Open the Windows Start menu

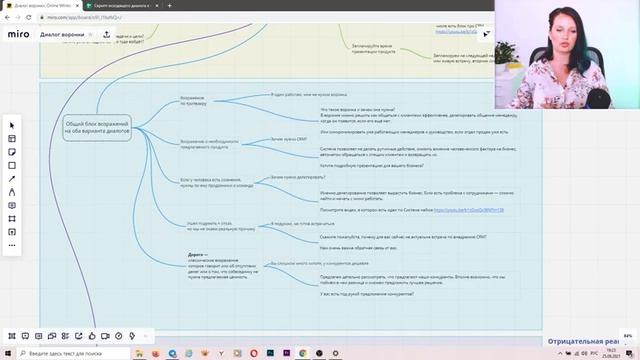(8, 353)
